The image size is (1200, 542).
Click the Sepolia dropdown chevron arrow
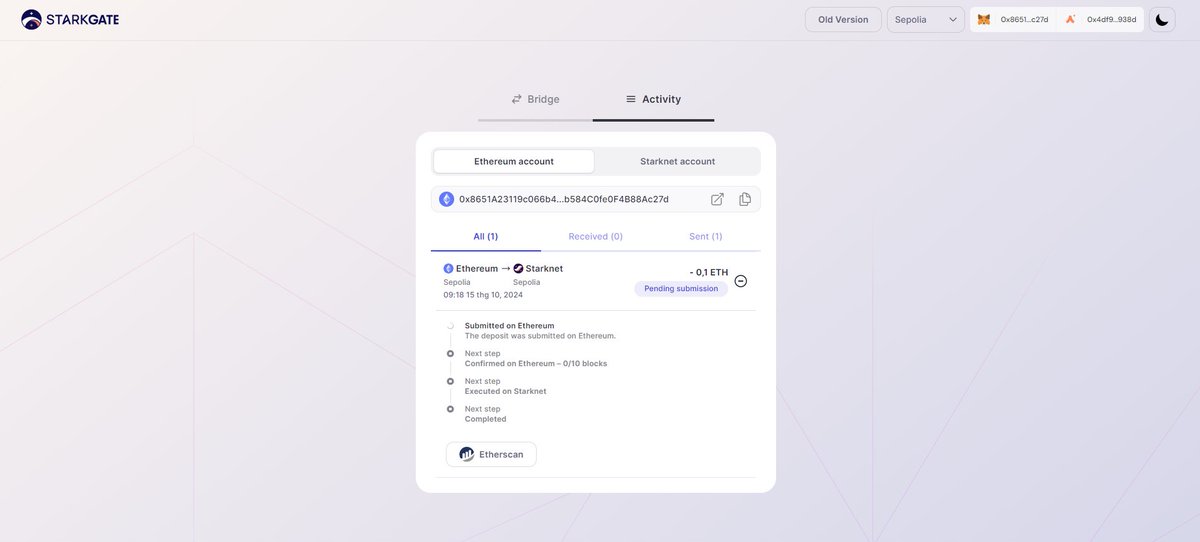coord(953,19)
